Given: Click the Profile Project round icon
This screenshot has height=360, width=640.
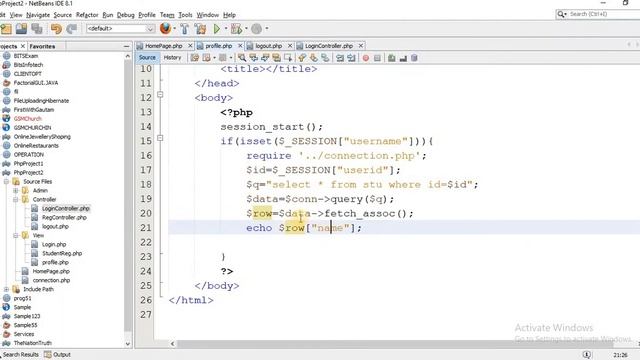Looking at the screenshot, I should (256, 29).
